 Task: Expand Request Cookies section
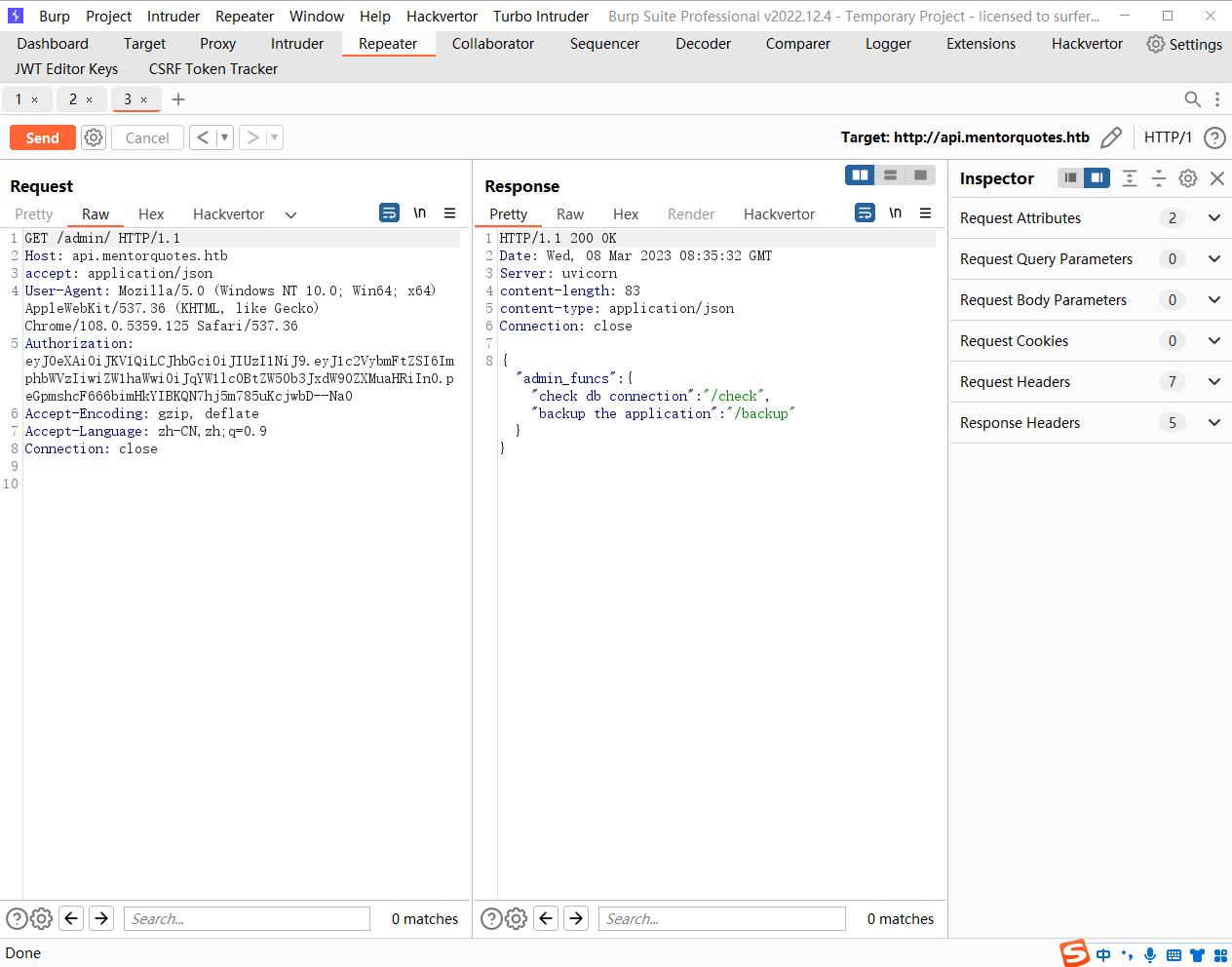[x=1214, y=341]
